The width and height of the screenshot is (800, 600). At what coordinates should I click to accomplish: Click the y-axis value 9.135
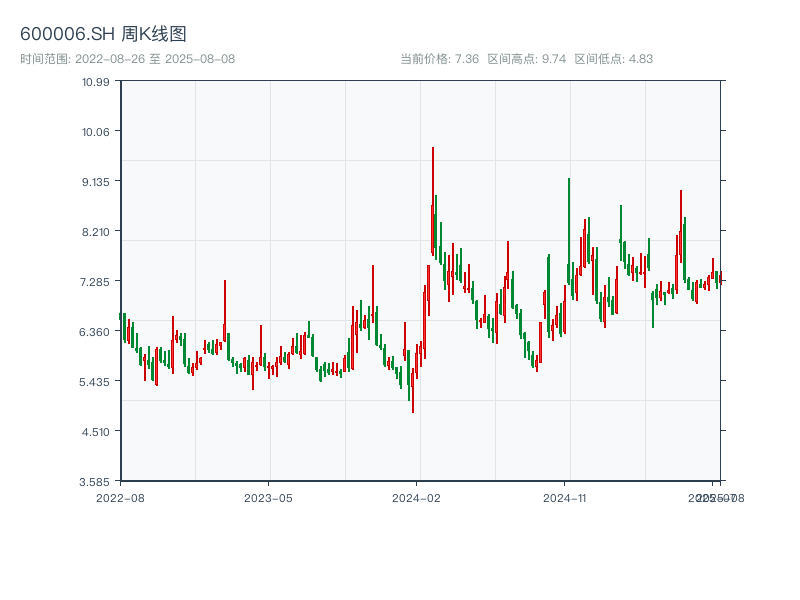pyautogui.click(x=95, y=182)
